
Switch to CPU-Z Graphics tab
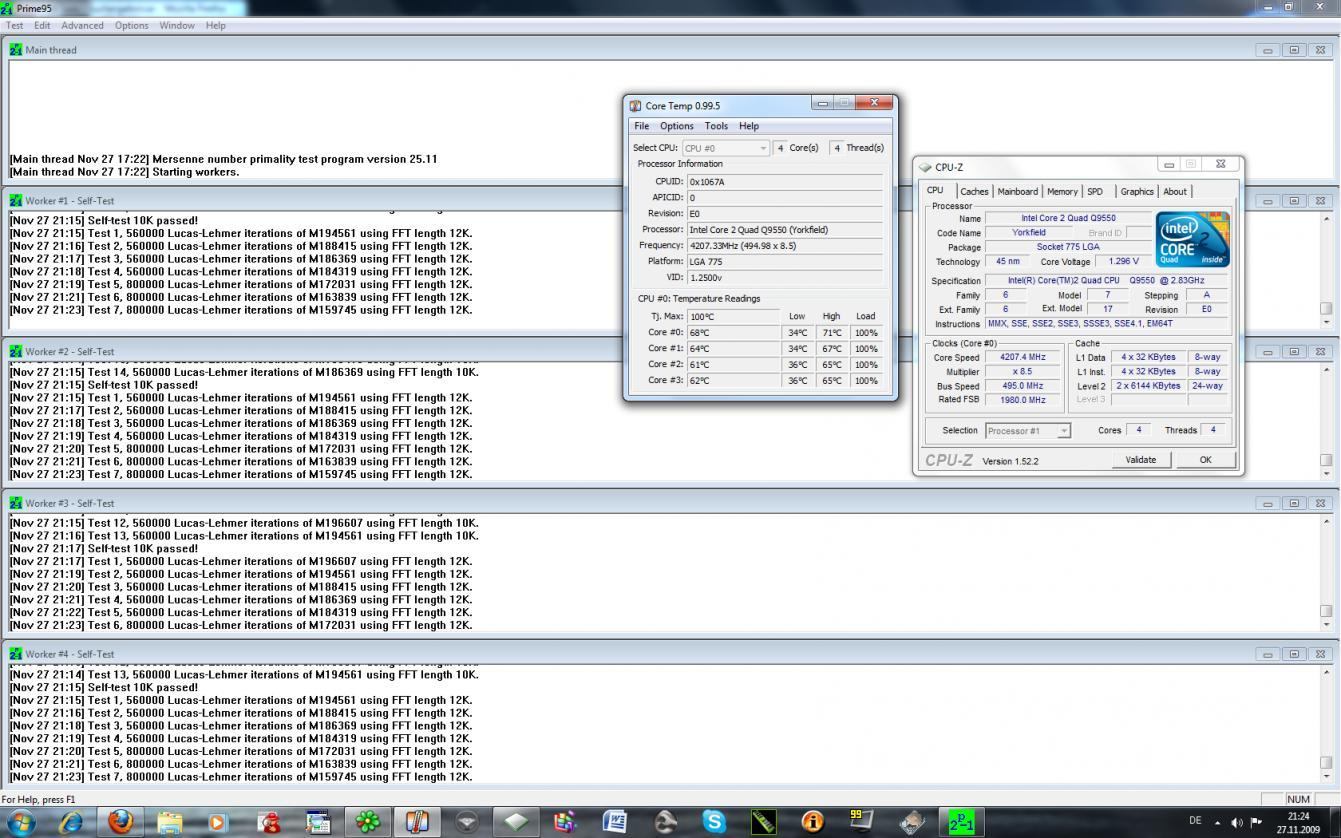[x=1137, y=192]
